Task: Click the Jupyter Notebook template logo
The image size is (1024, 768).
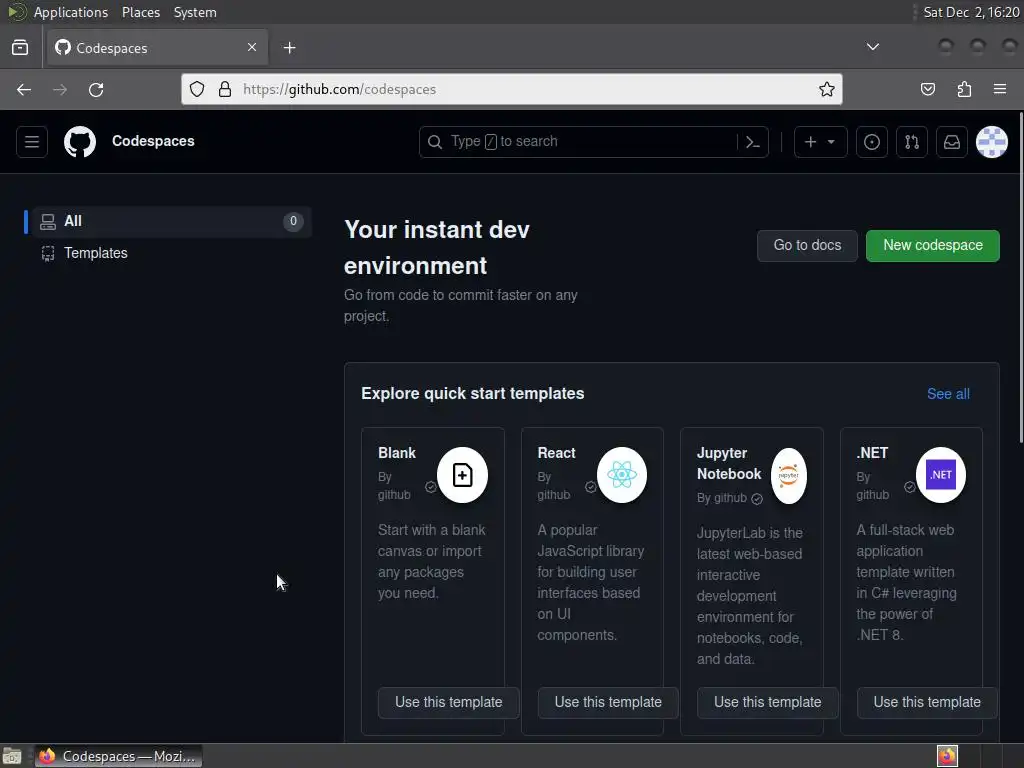Action: pos(789,475)
